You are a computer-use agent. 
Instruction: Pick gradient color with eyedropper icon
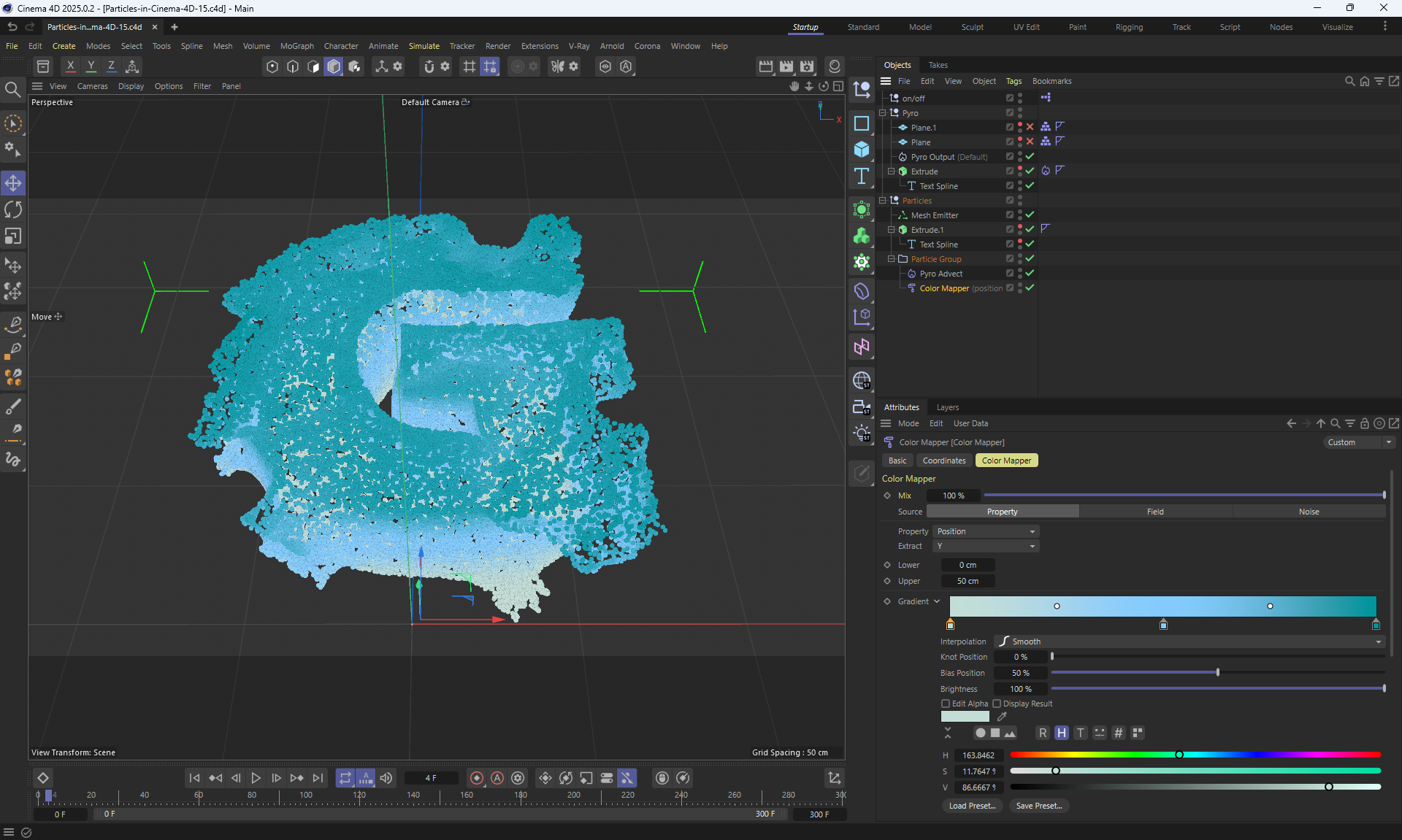[x=1002, y=717]
